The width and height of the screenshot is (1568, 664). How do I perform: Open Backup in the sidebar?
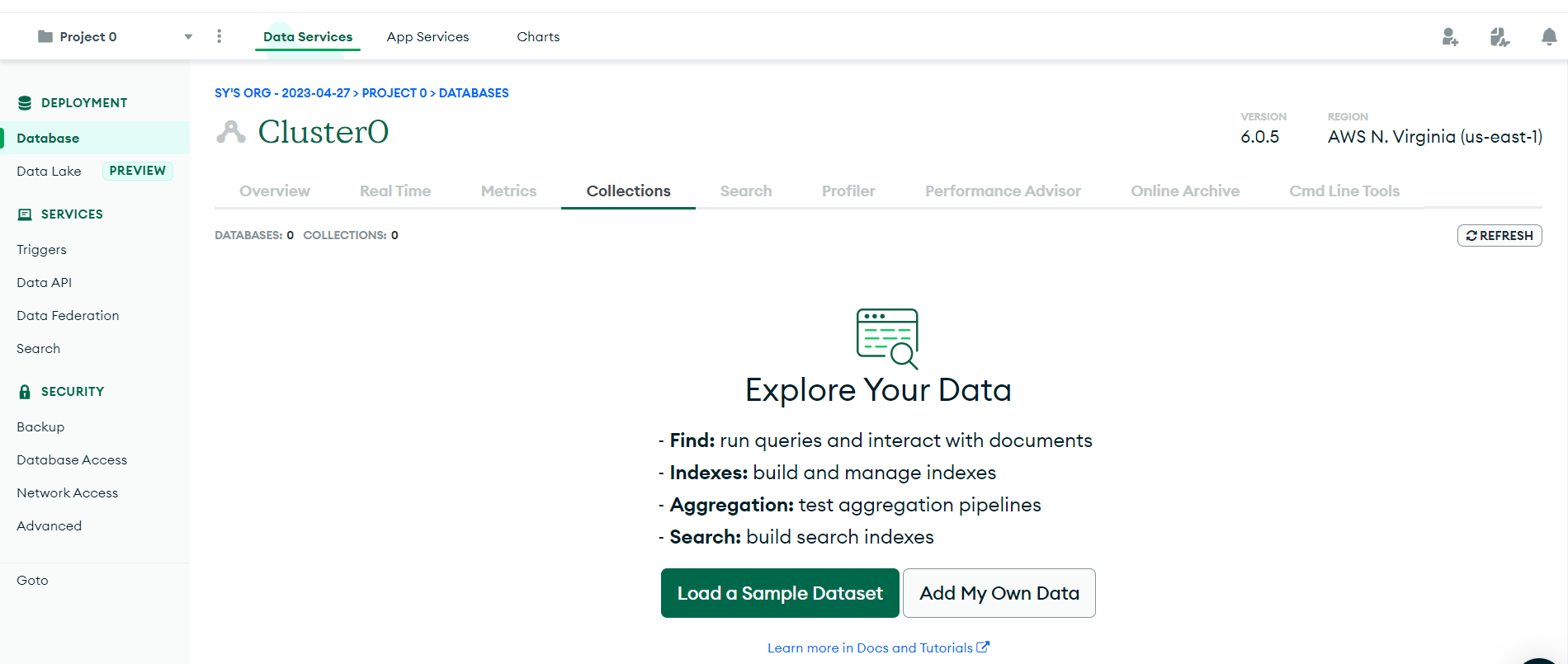tap(40, 426)
